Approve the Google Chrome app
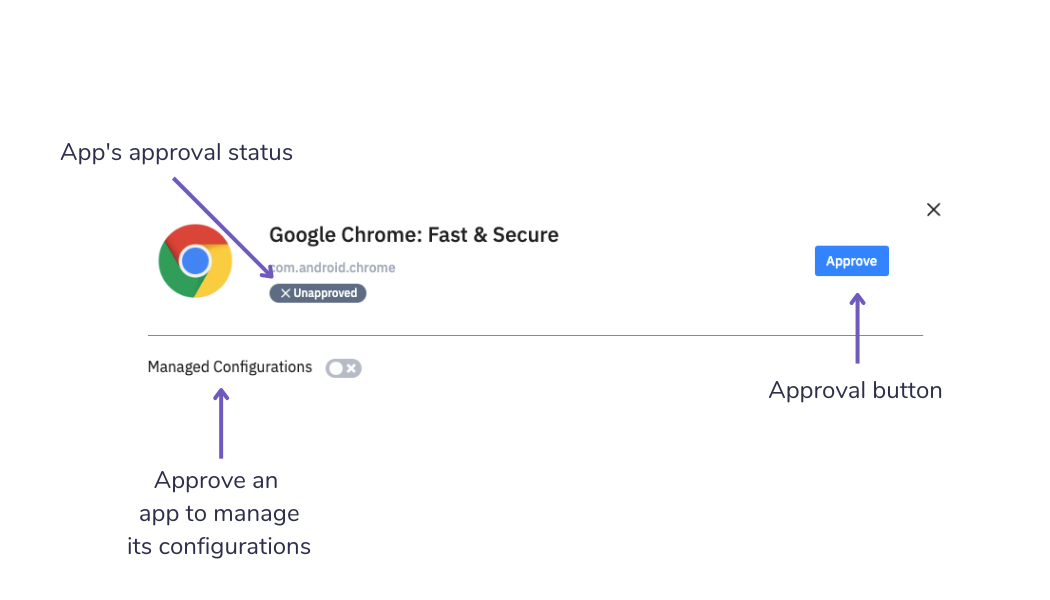The width and height of the screenshot is (1050, 600). (851, 260)
